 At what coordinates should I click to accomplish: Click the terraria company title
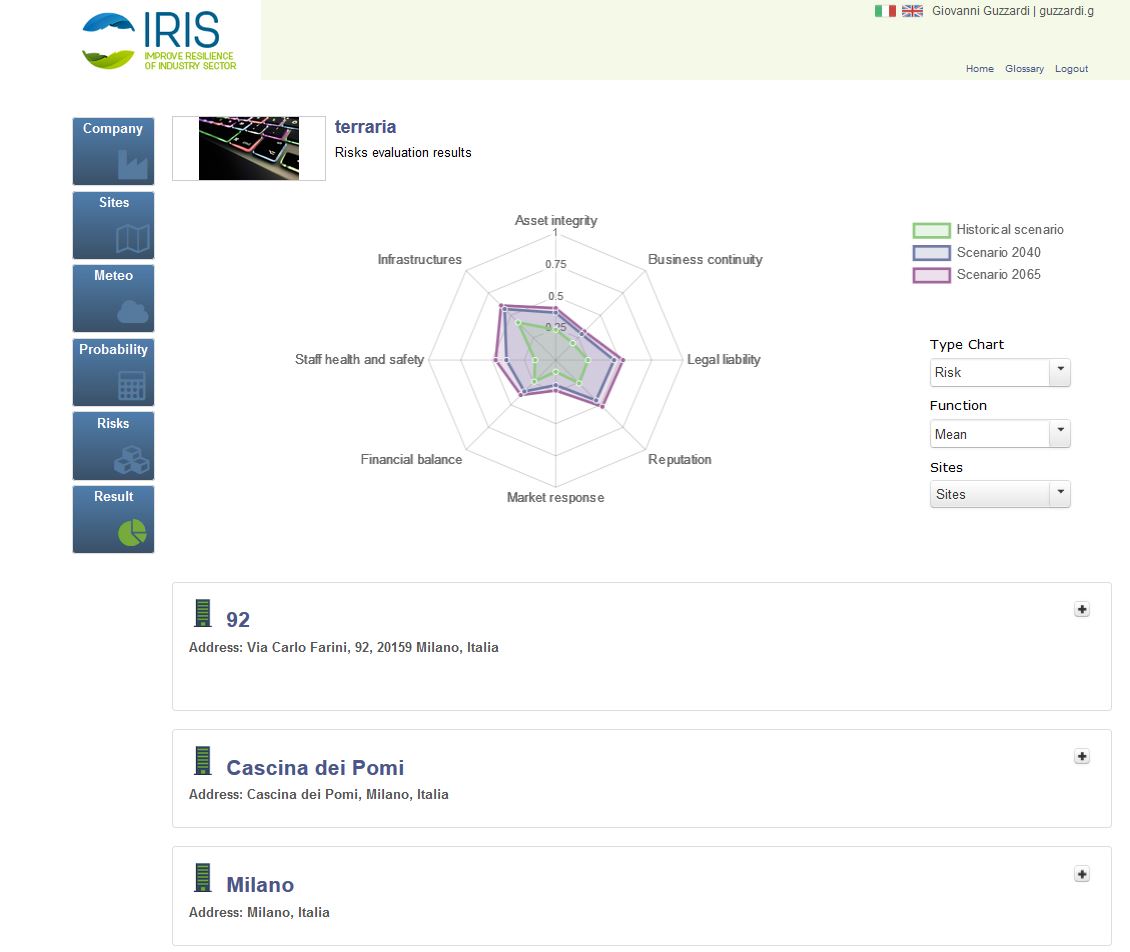tap(365, 127)
